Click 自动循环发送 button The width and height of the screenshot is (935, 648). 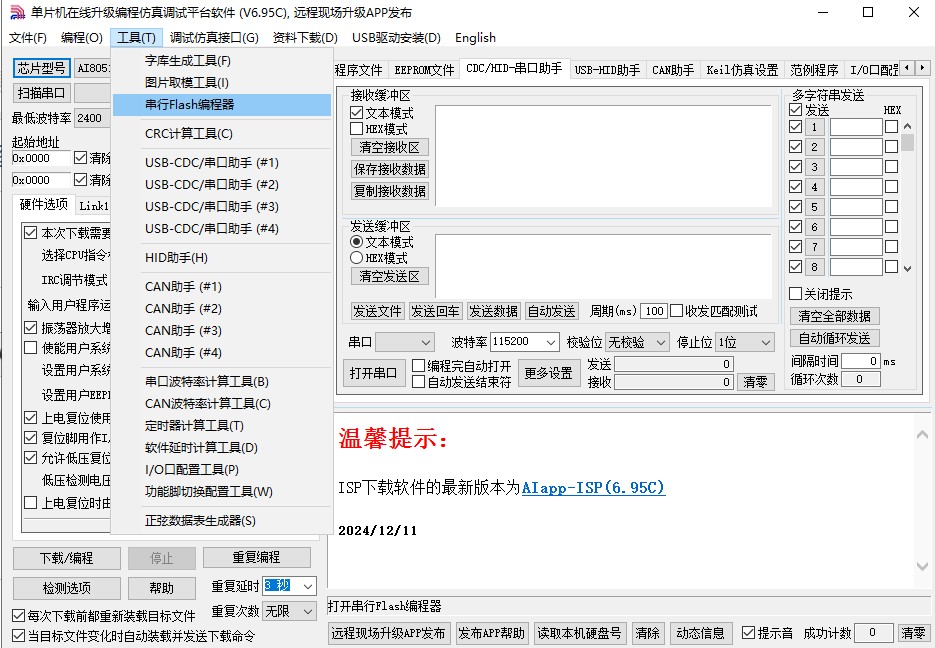[x=834, y=339]
